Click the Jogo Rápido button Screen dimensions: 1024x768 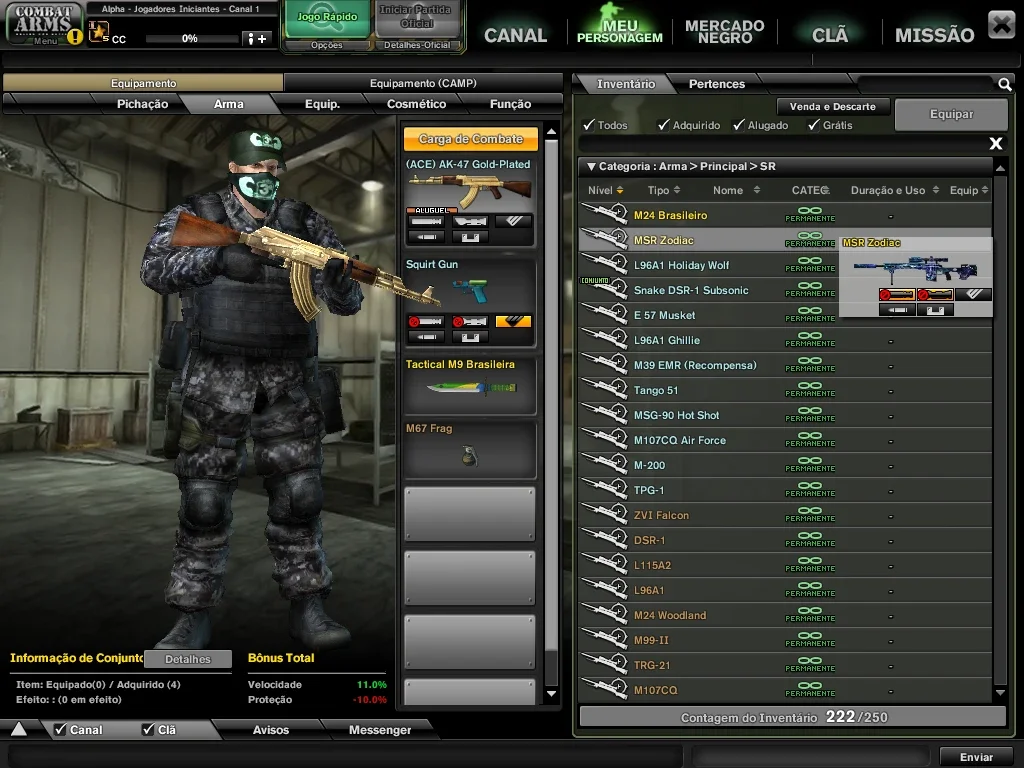[x=327, y=18]
